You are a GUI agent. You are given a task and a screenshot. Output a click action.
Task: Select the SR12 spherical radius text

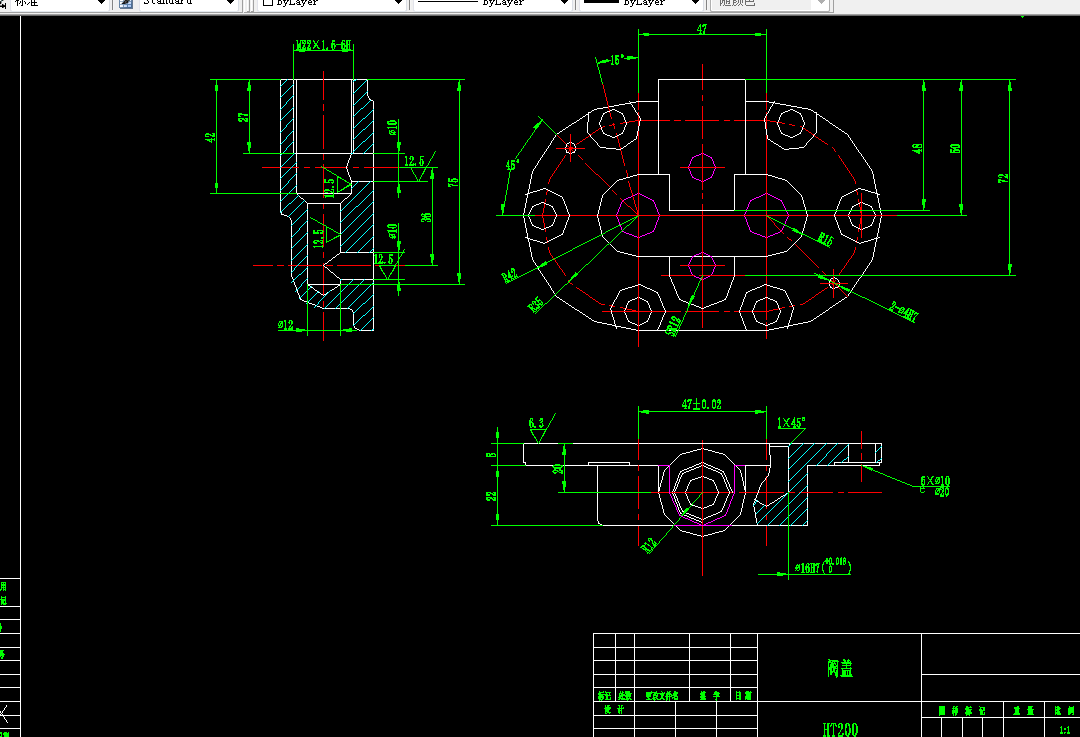pos(674,325)
